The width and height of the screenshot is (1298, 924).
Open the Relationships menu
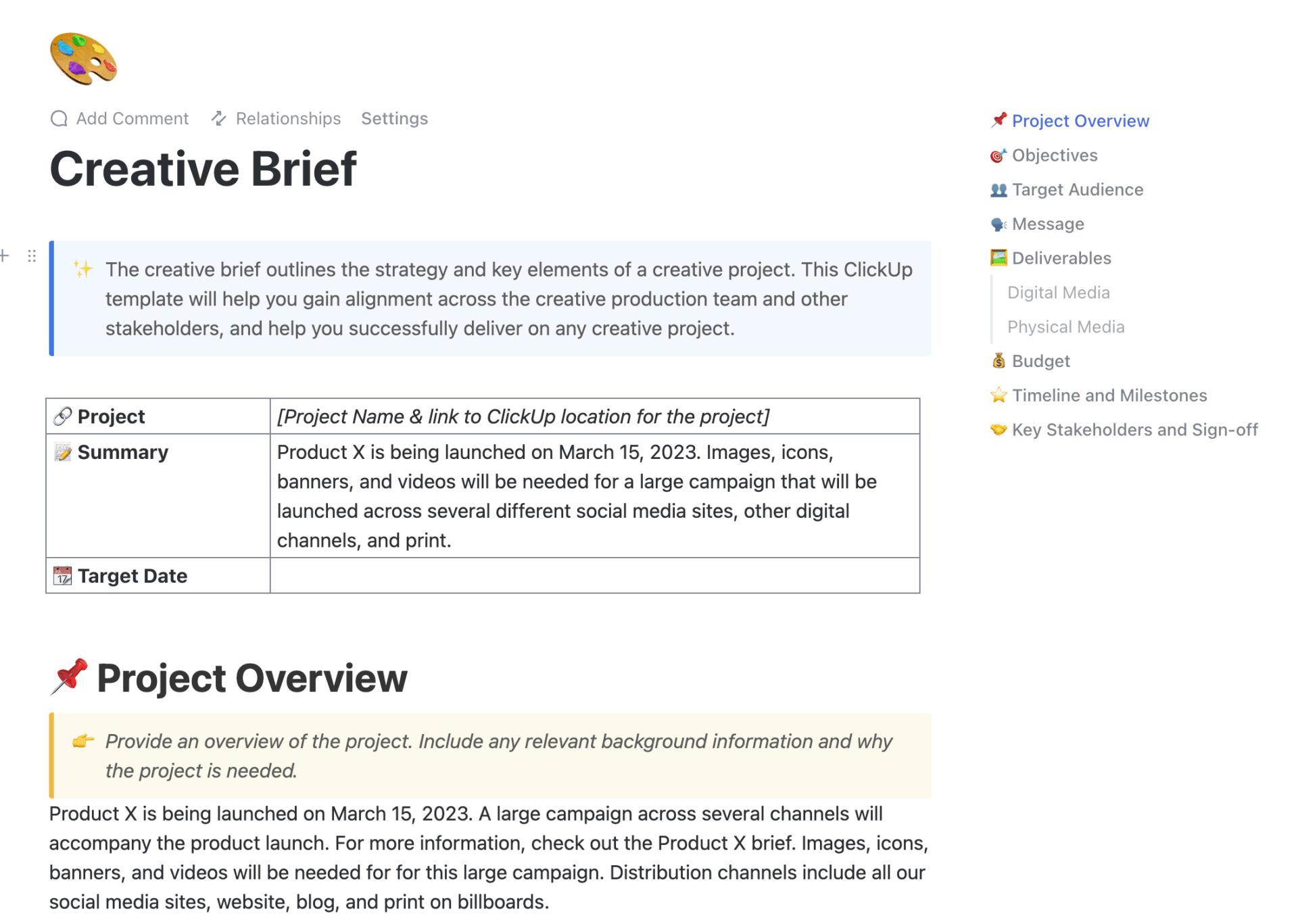coord(287,118)
